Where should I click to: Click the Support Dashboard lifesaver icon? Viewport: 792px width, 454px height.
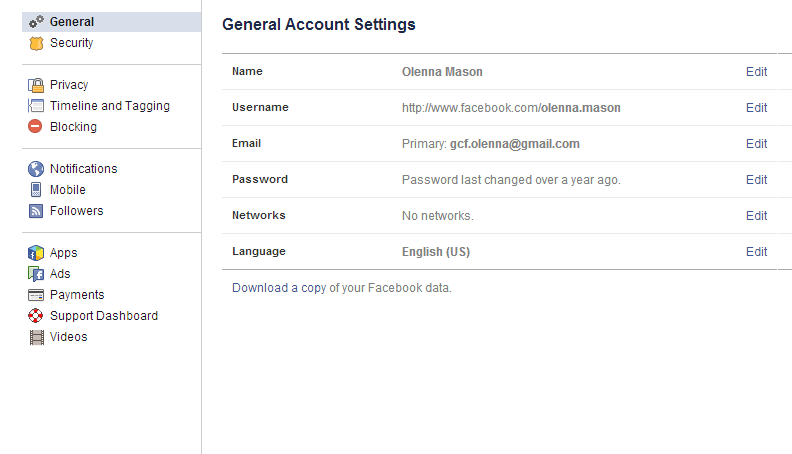(36, 316)
